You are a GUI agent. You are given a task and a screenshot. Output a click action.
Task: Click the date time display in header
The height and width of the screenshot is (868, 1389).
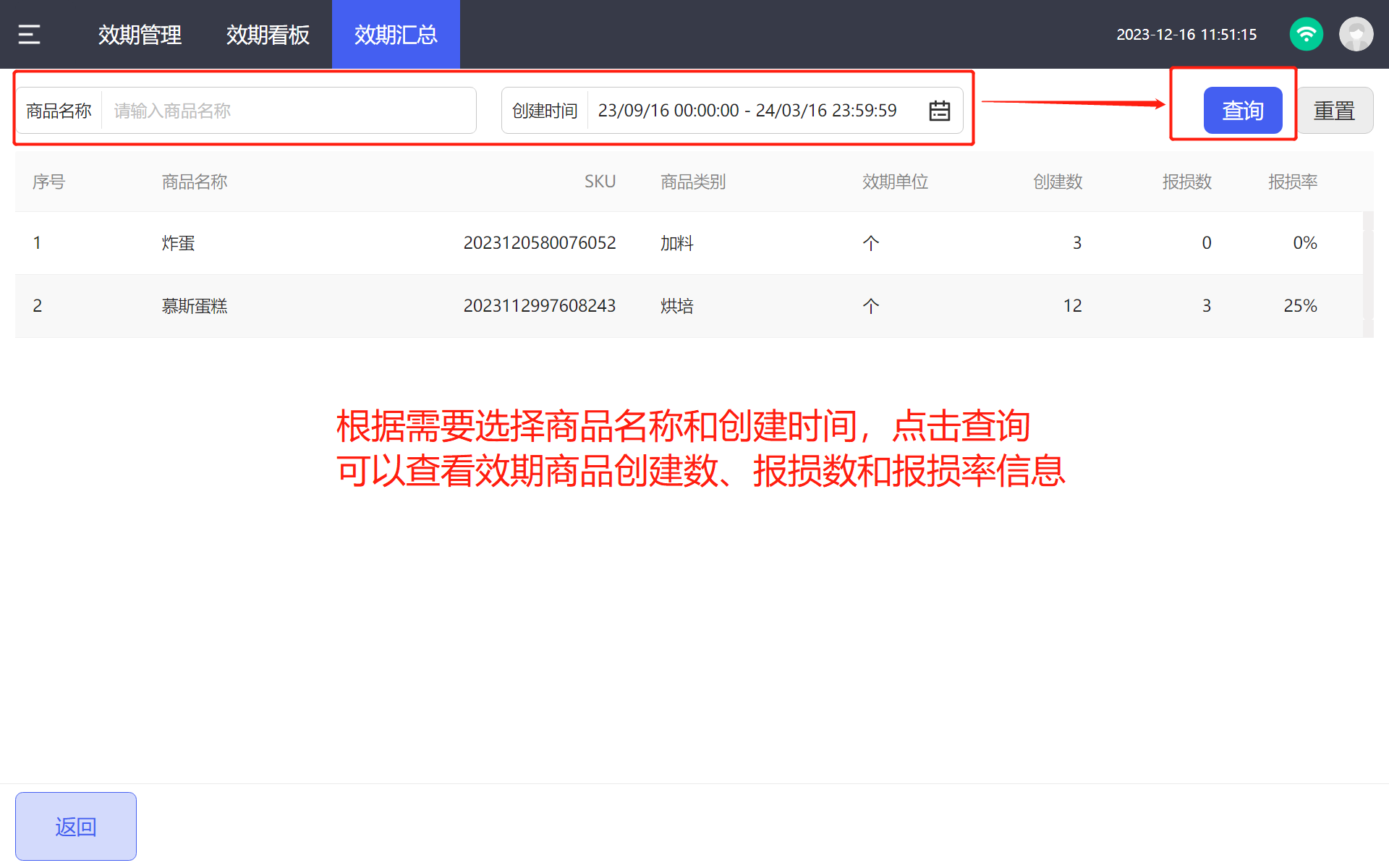(1186, 34)
